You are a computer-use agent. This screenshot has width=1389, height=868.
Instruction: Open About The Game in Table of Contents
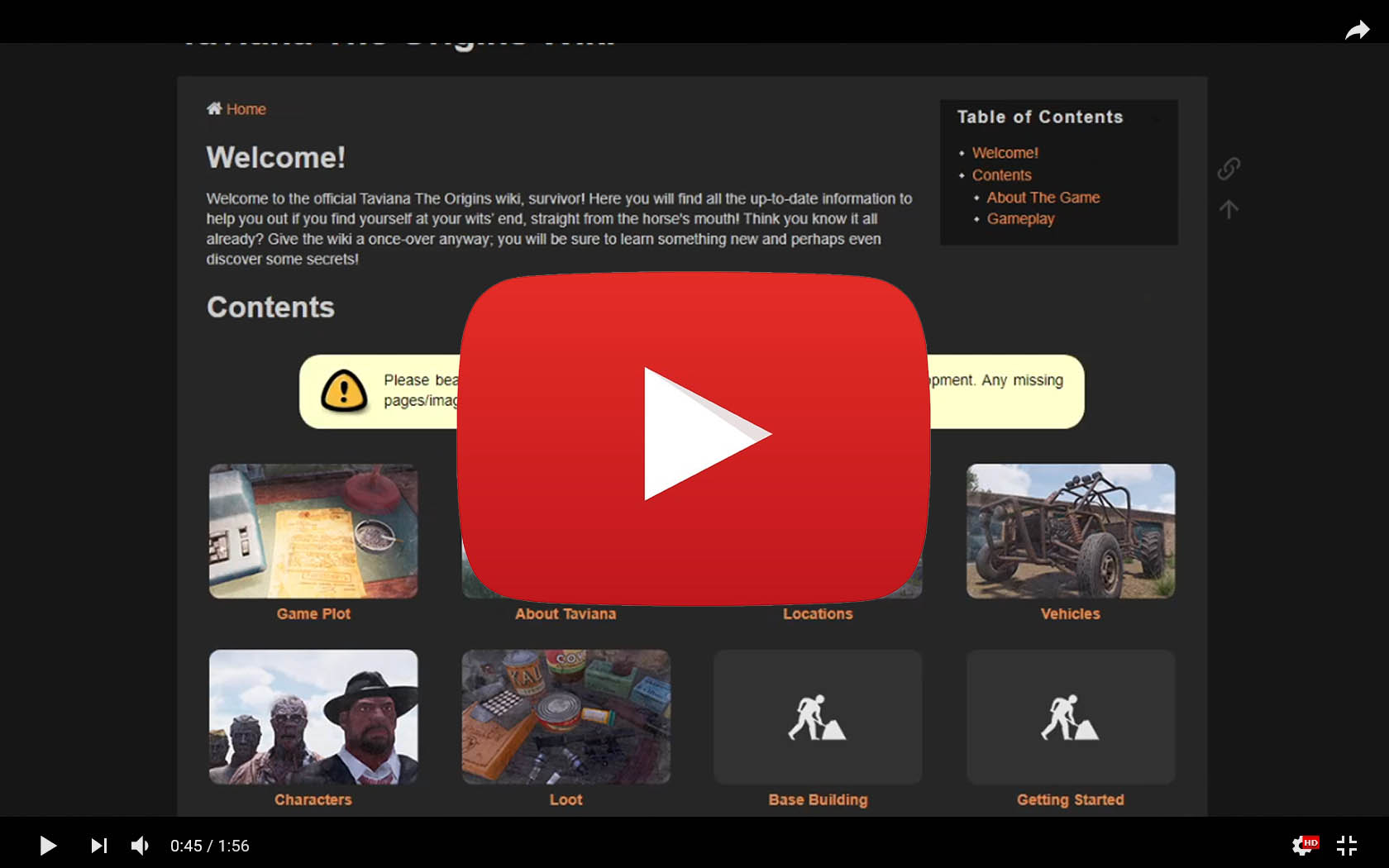click(1043, 198)
